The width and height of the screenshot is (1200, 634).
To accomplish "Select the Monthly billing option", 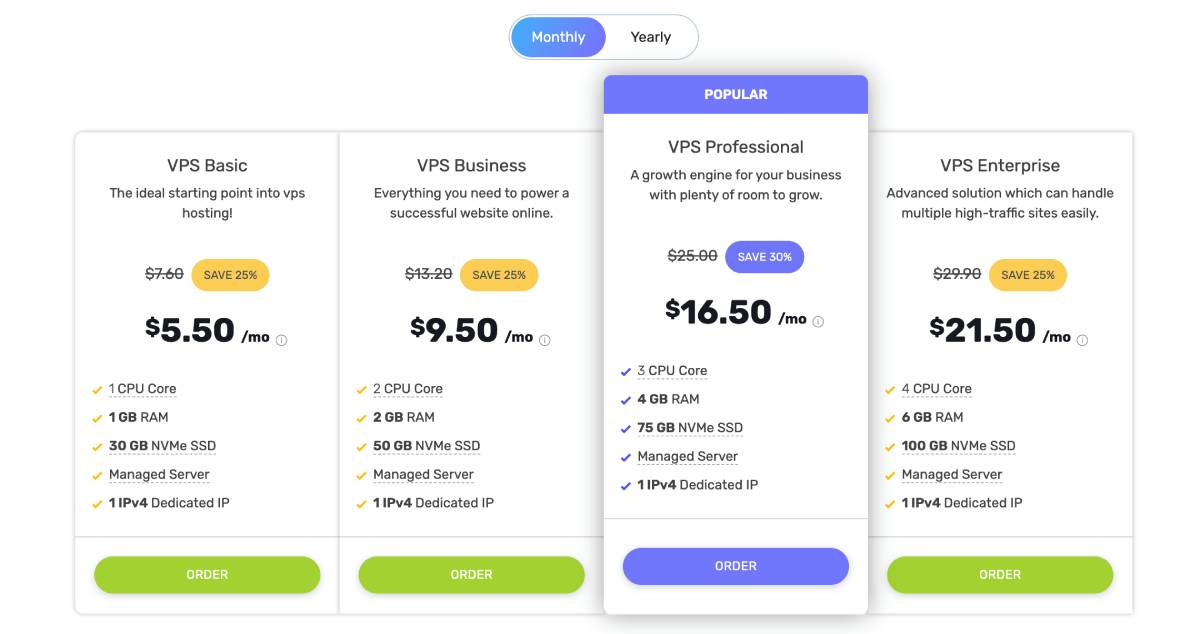I will pos(558,37).
